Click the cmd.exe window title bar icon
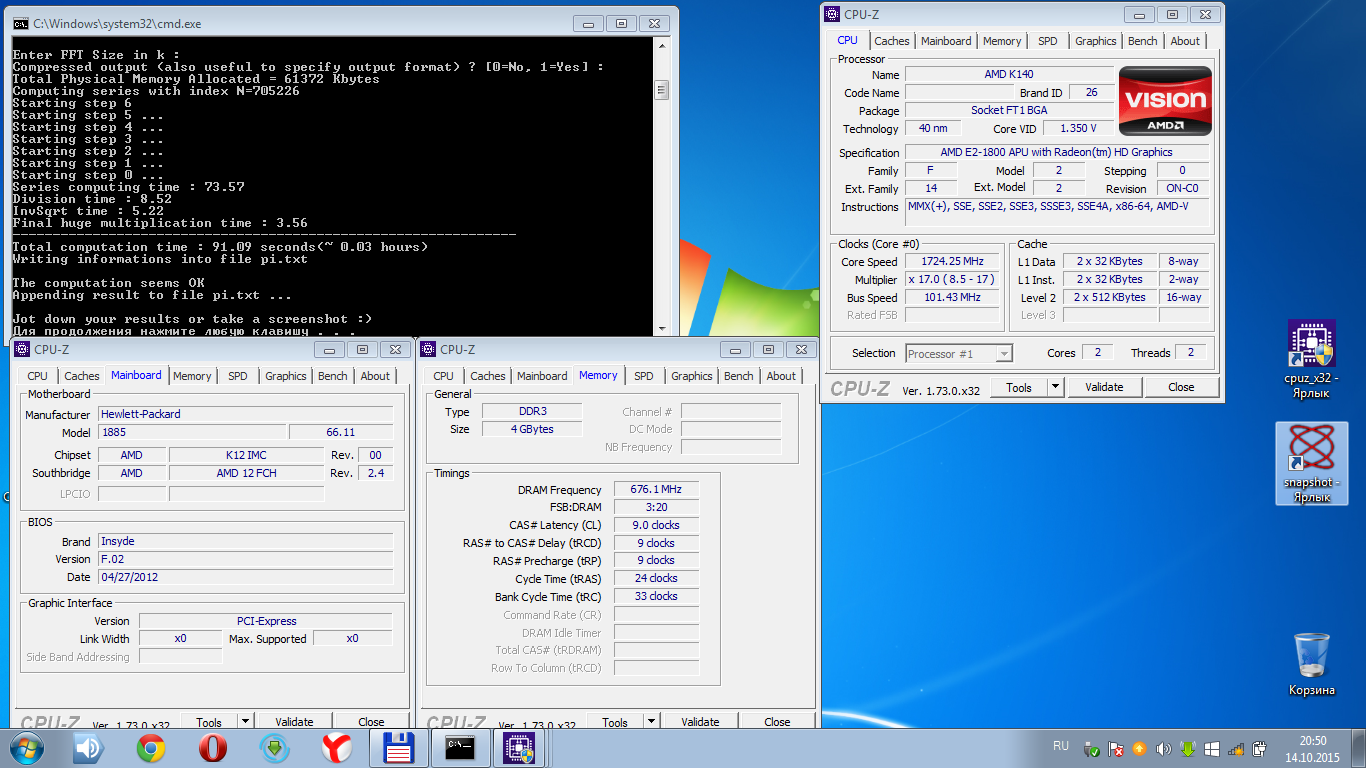1366x768 pixels. coord(20,23)
